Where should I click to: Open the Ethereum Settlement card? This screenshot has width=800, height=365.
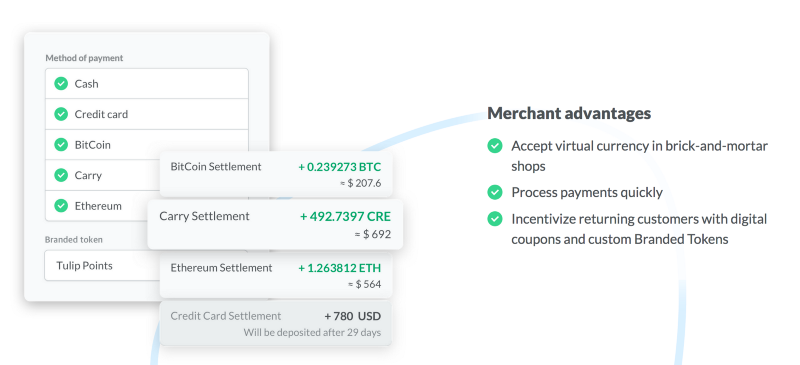[x=276, y=275]
